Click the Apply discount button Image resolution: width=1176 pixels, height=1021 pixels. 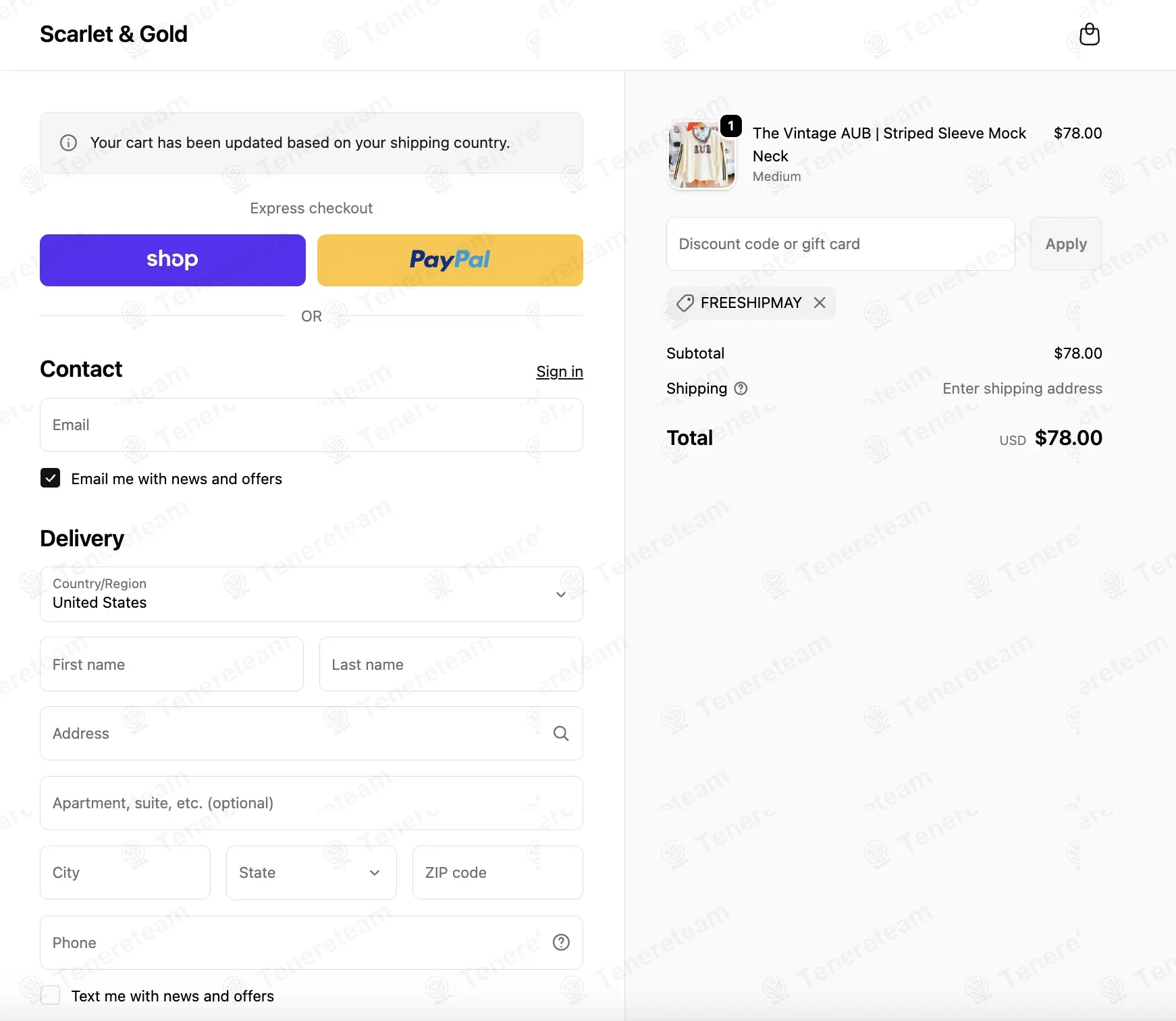point(1066,244)
